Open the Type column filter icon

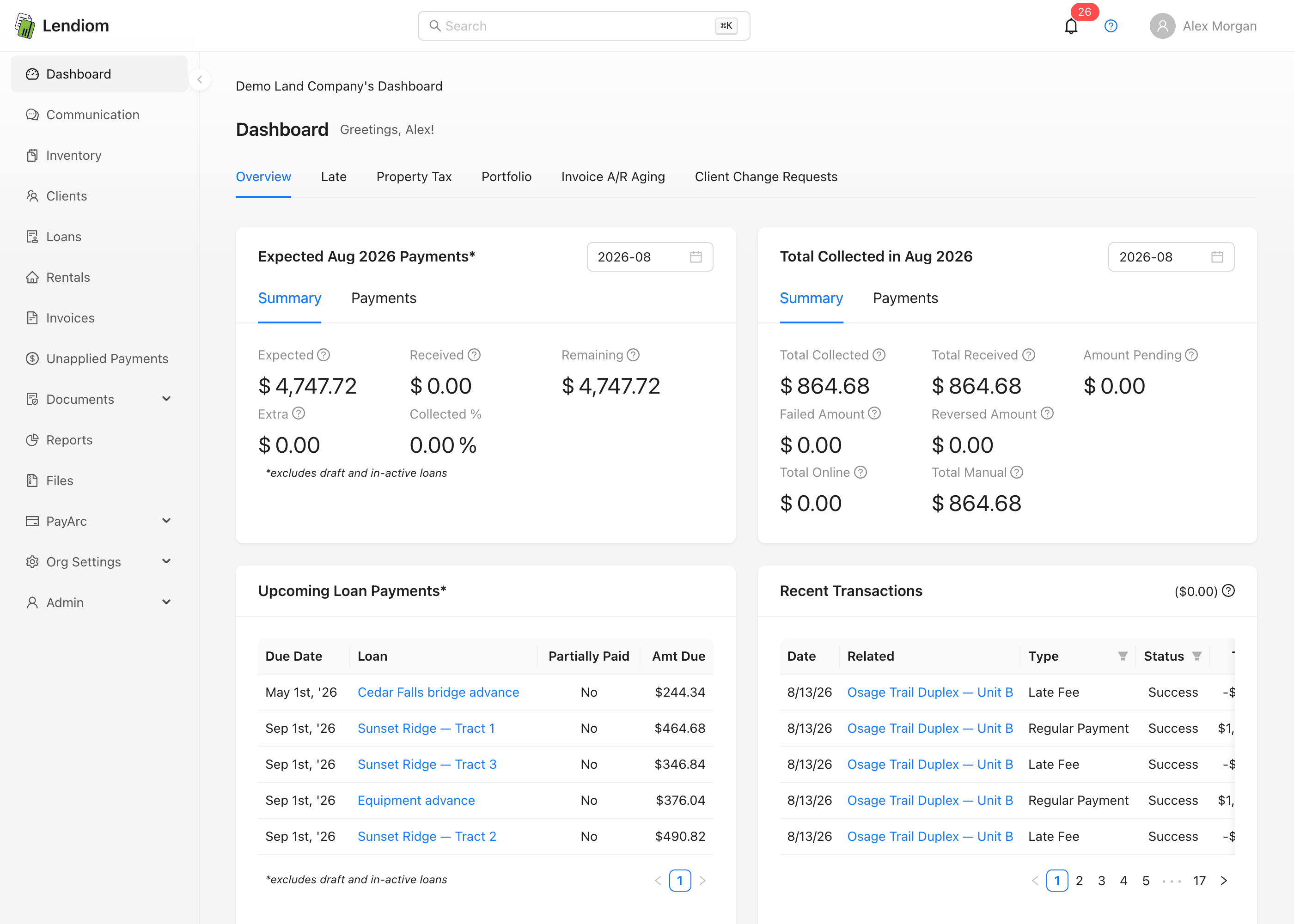point(1123,656)
